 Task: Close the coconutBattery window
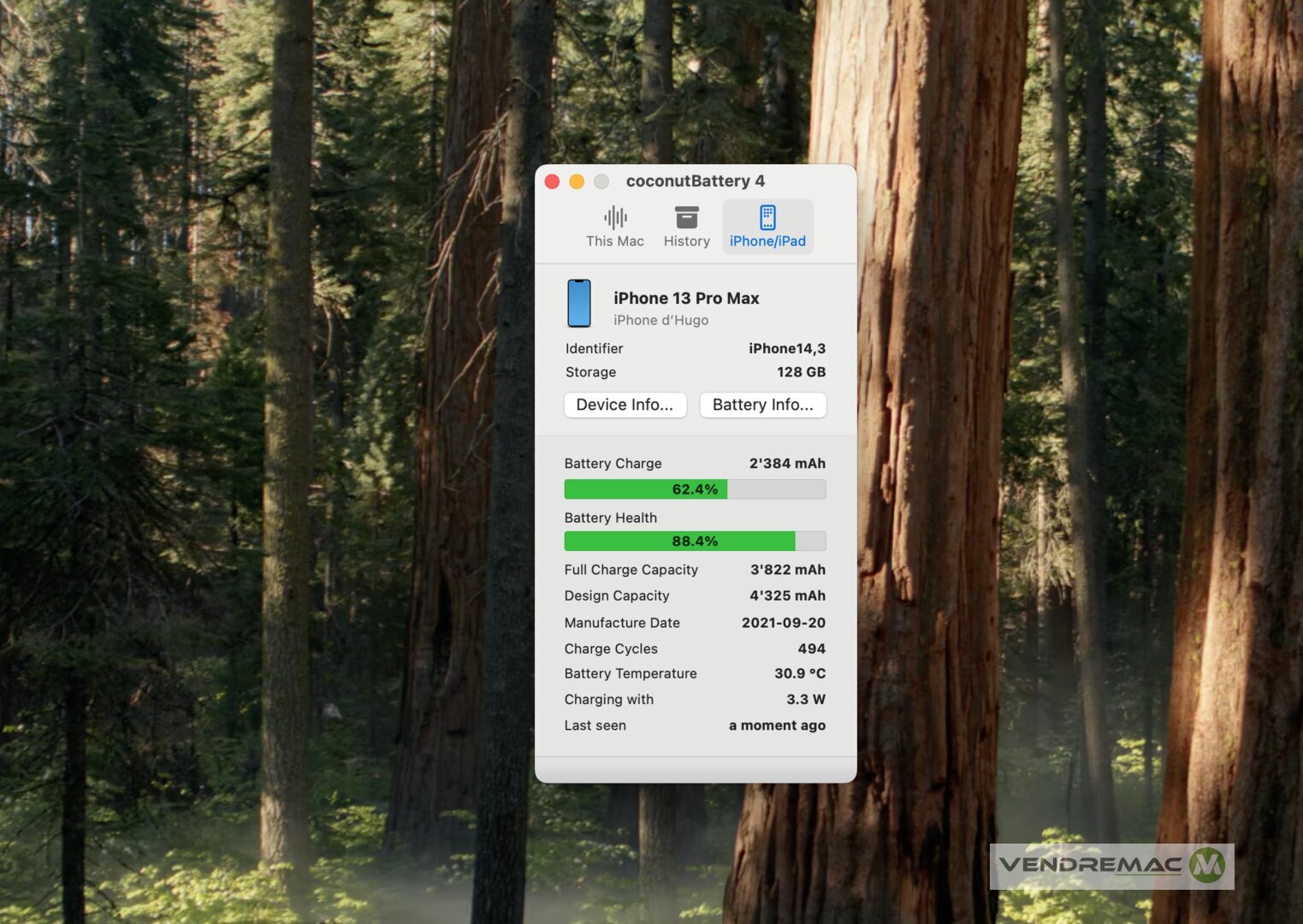pyautogui.click(x=552, y=181)
